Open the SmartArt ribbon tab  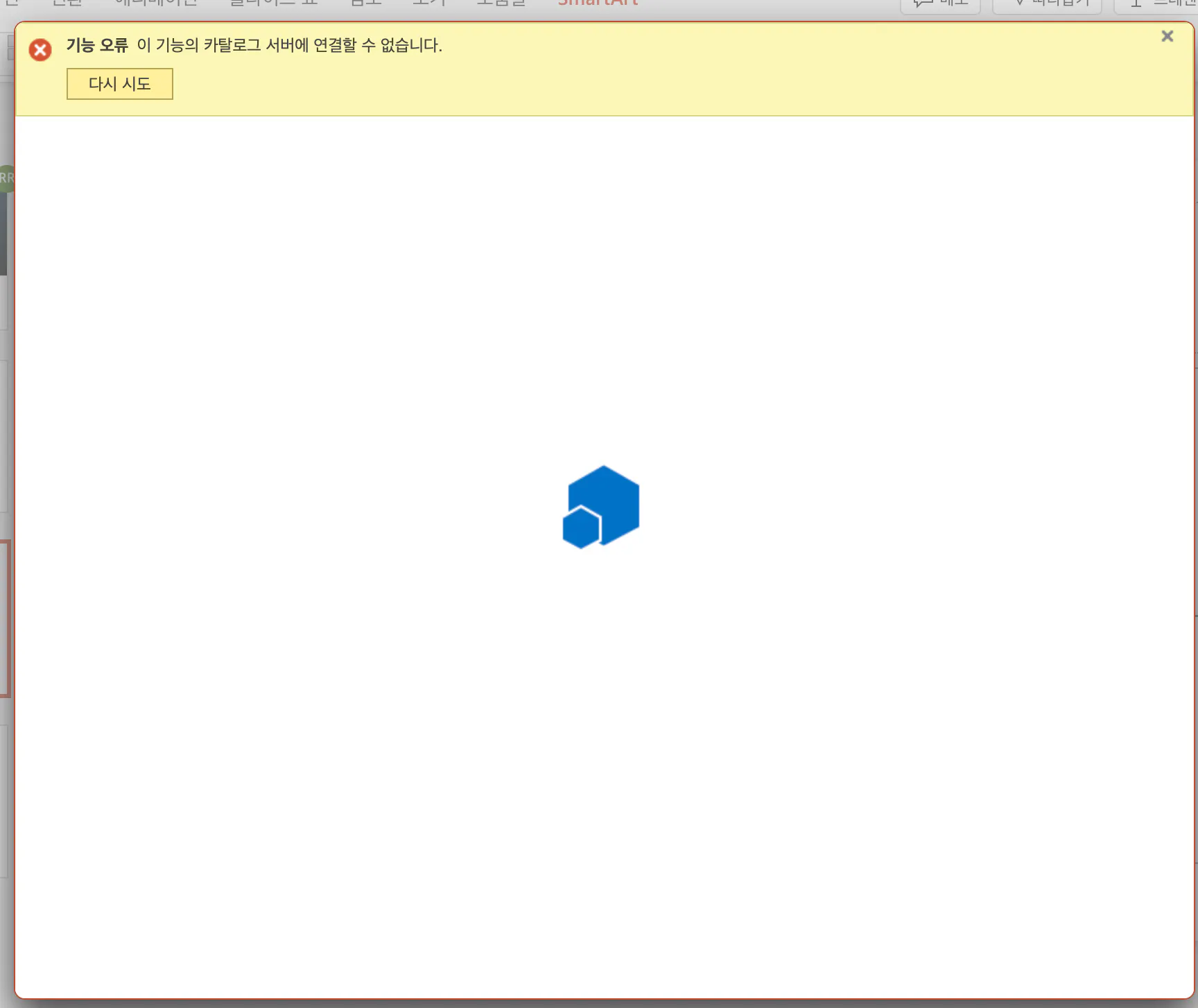[598, 3]
